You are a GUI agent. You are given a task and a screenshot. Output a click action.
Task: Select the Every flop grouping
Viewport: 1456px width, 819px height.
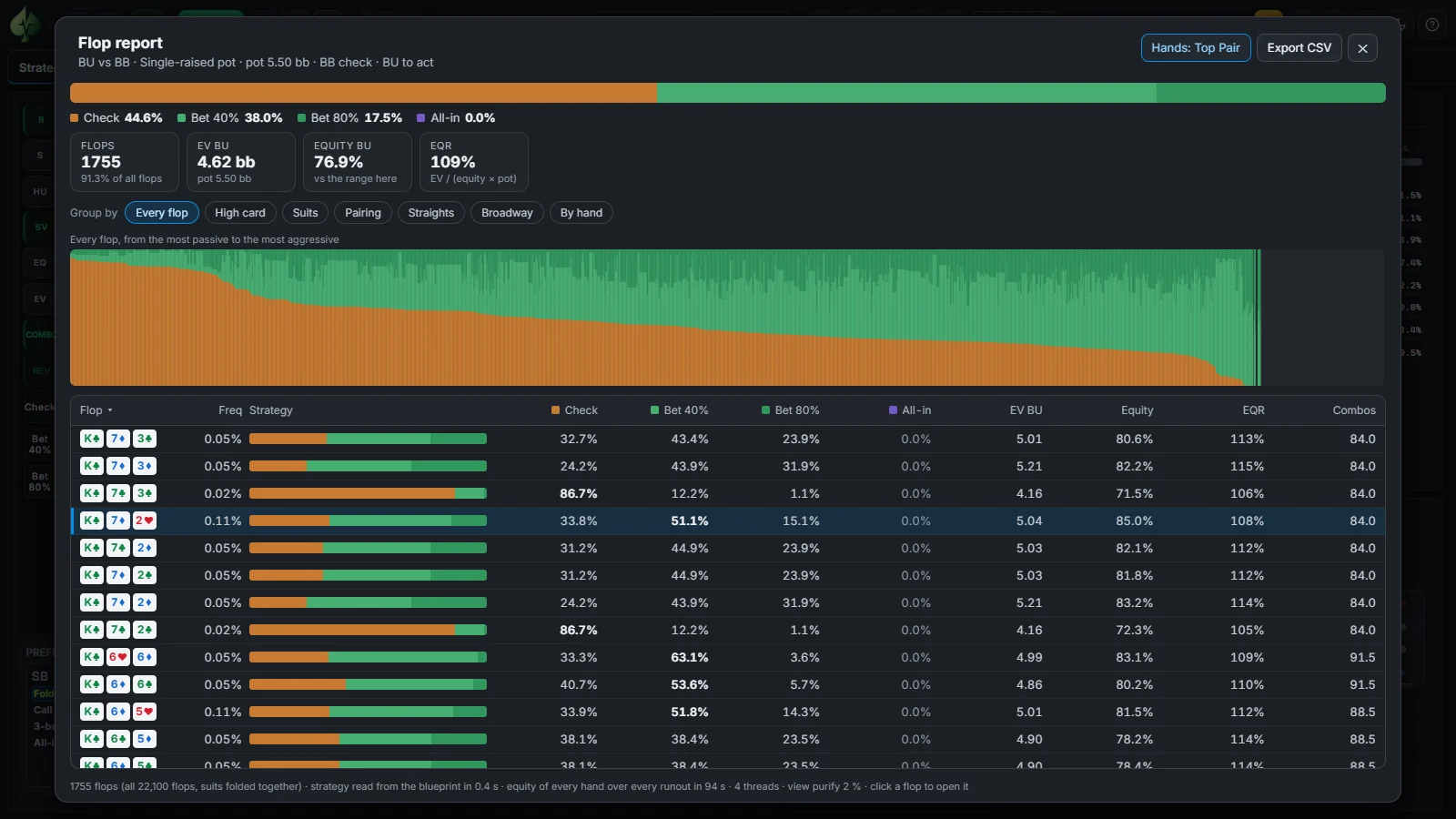click(x=162, y=213)
